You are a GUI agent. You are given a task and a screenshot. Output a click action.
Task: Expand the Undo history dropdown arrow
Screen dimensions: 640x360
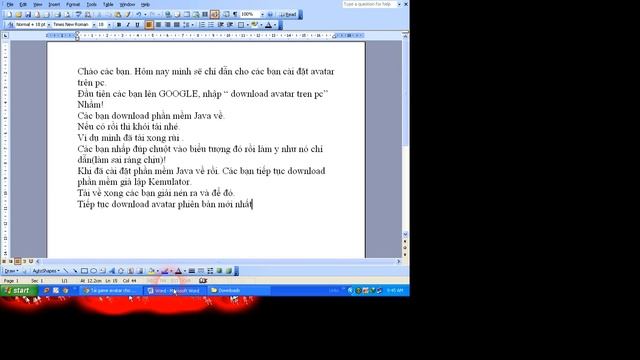(145, 14)
